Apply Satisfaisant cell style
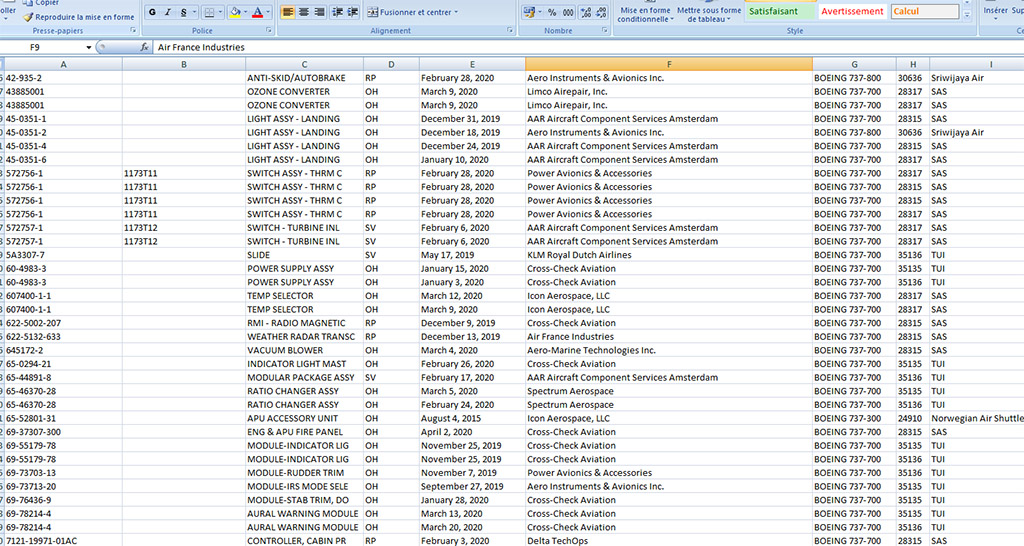 coord(780,11)
